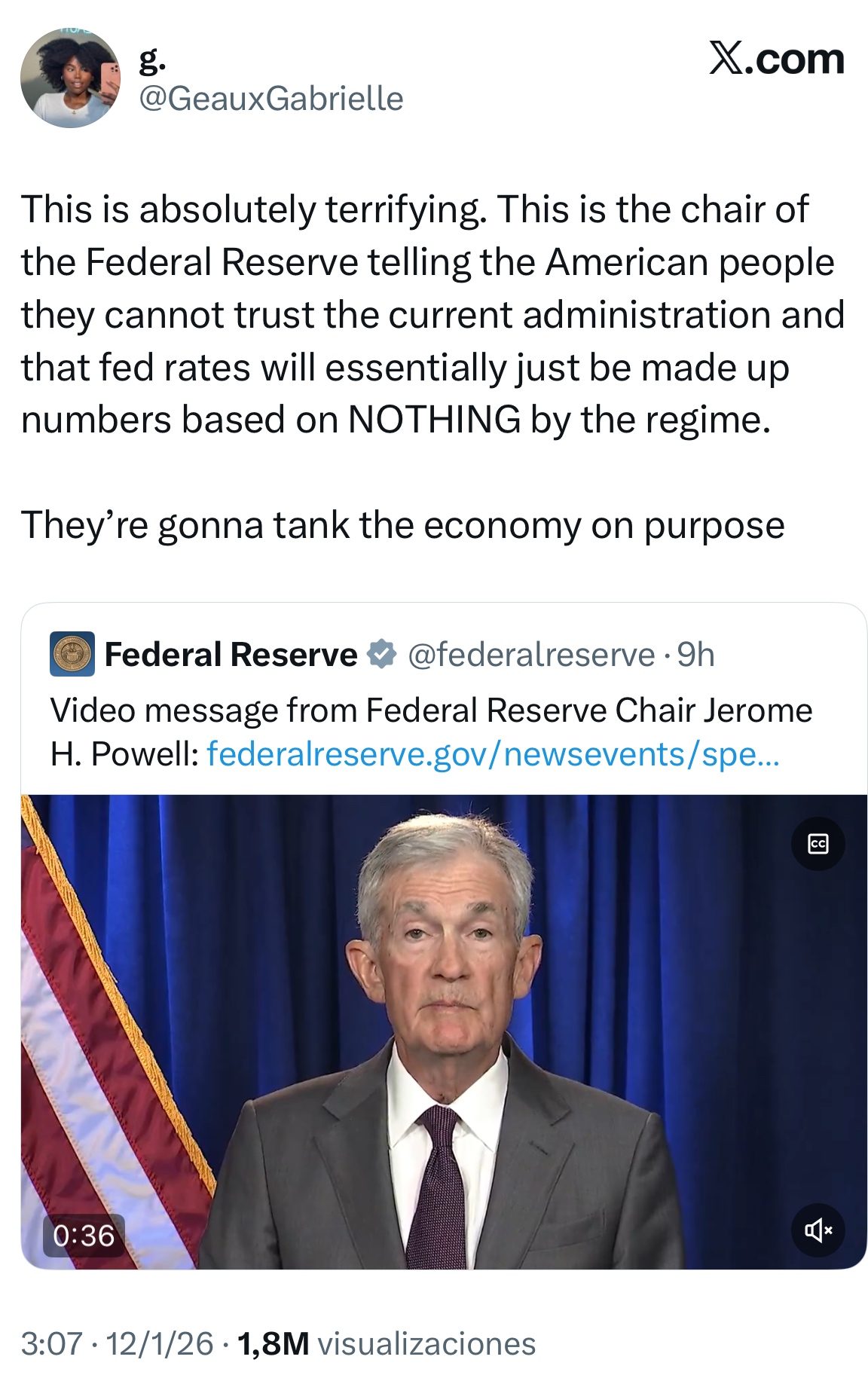The width and height of the screenshot is (868, 1375).
Task: Click the blue verified badge
Action: point(382,654)
